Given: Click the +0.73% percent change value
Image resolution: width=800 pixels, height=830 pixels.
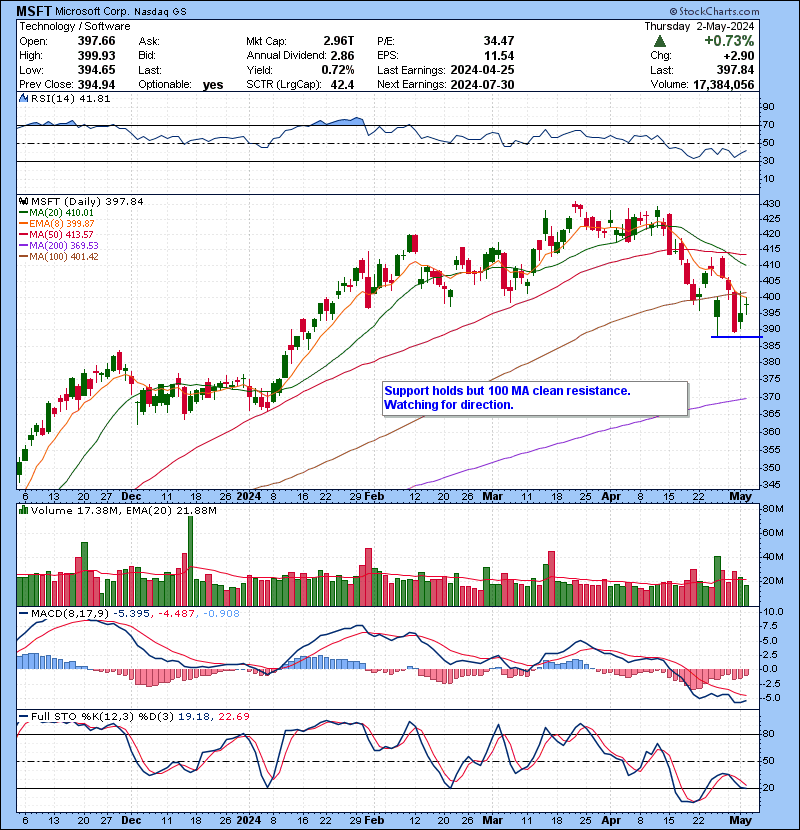Looking at the screenshot, I should 729,41.
